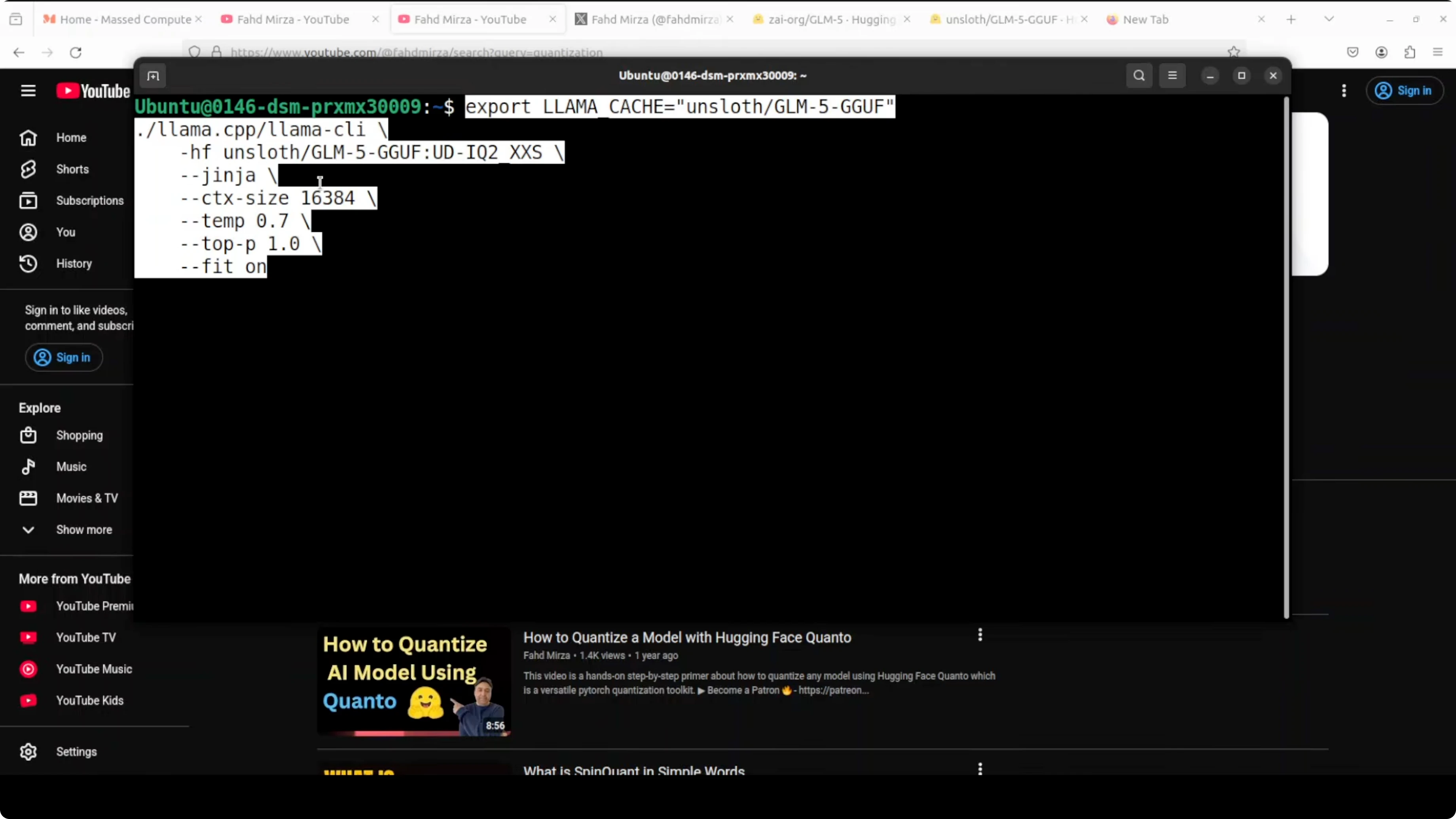Open How to Quantize with Quanto video title
This screenshot has width=1456, height=819.
pyautogui.click(x=687, y=637)
